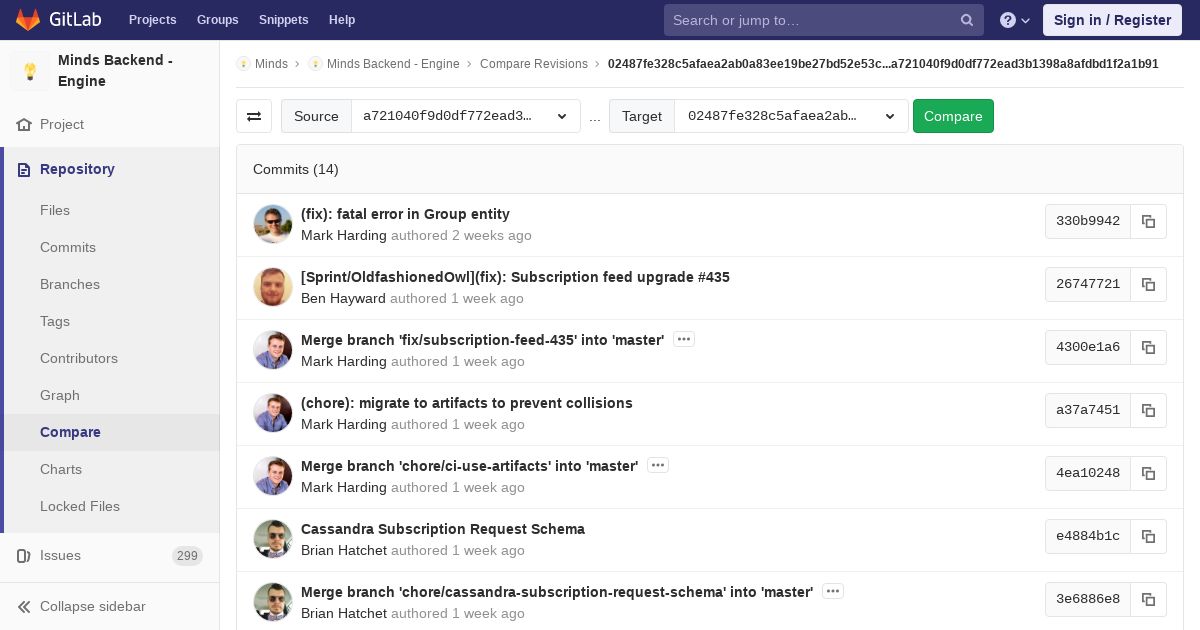Go to Files in the repository sidebar
The image size is (1200, 630).
55,210
